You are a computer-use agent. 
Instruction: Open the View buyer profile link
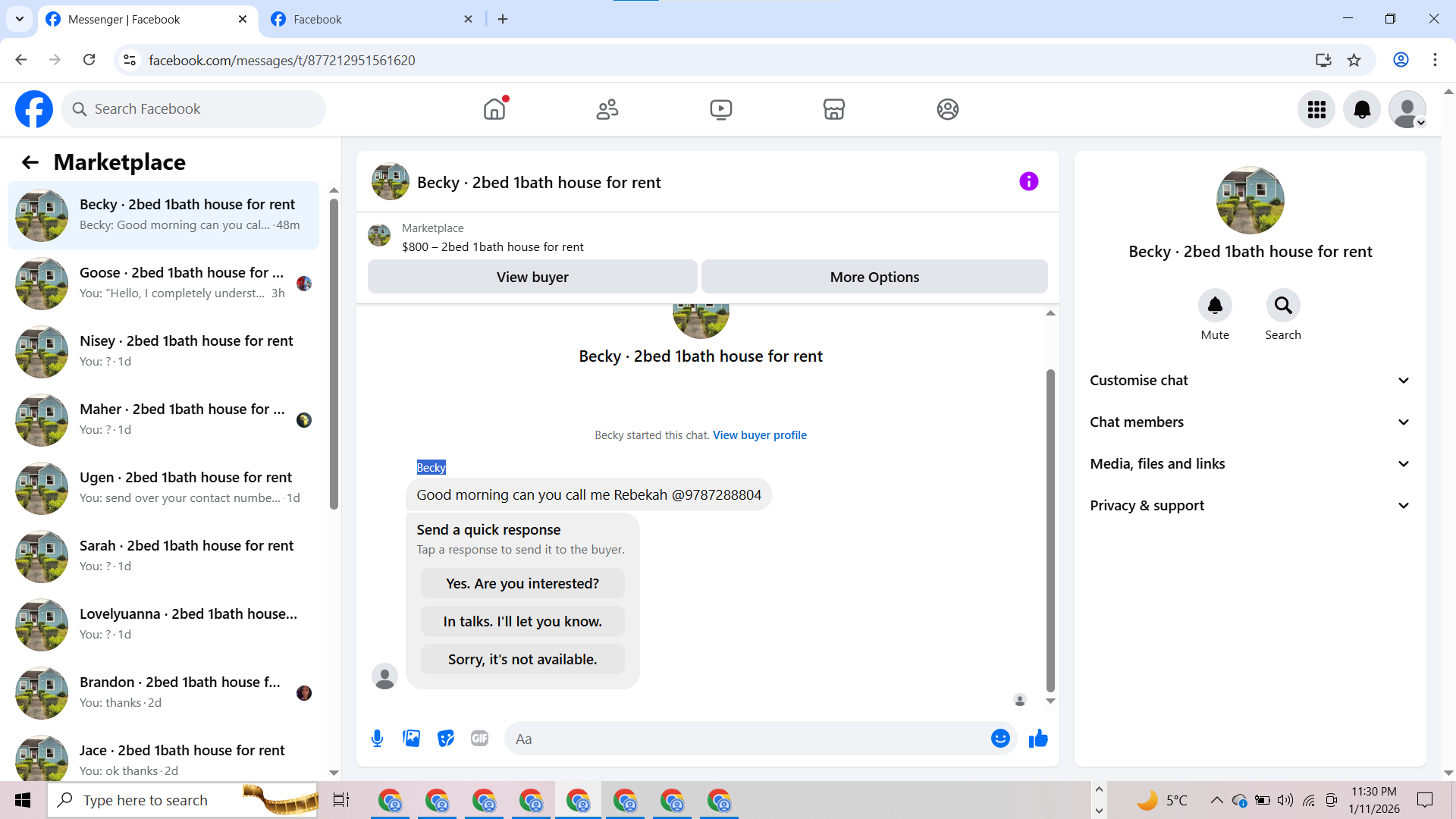point(759,435)
